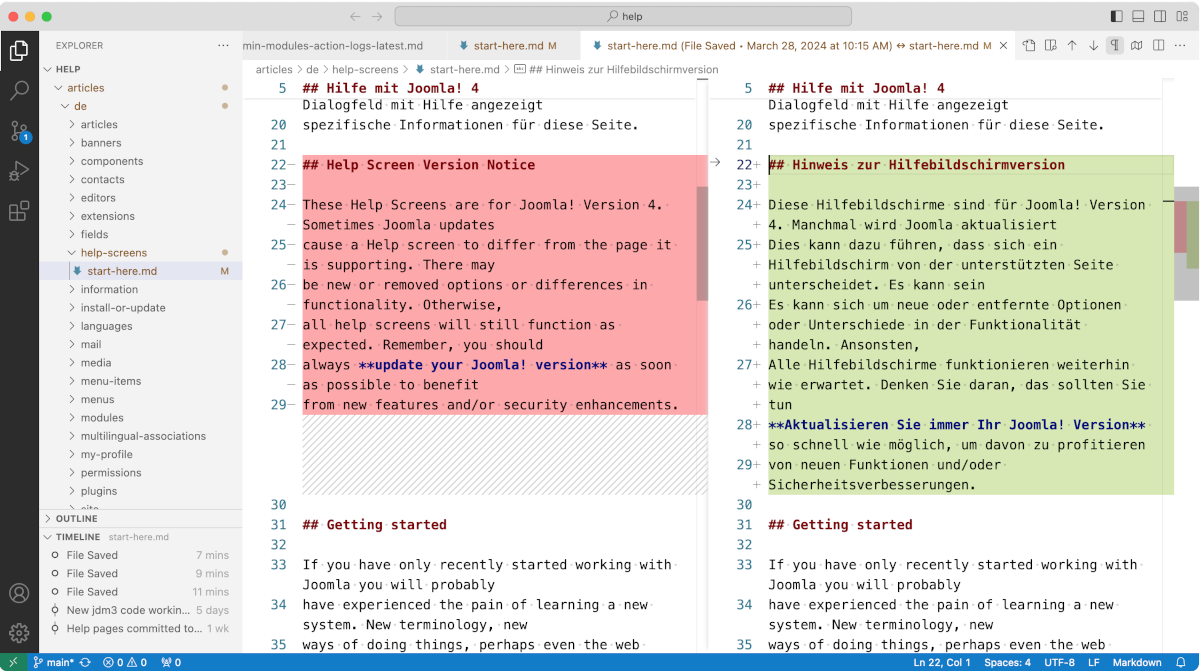Open Customize Layout control

[x=1182, y=16]
